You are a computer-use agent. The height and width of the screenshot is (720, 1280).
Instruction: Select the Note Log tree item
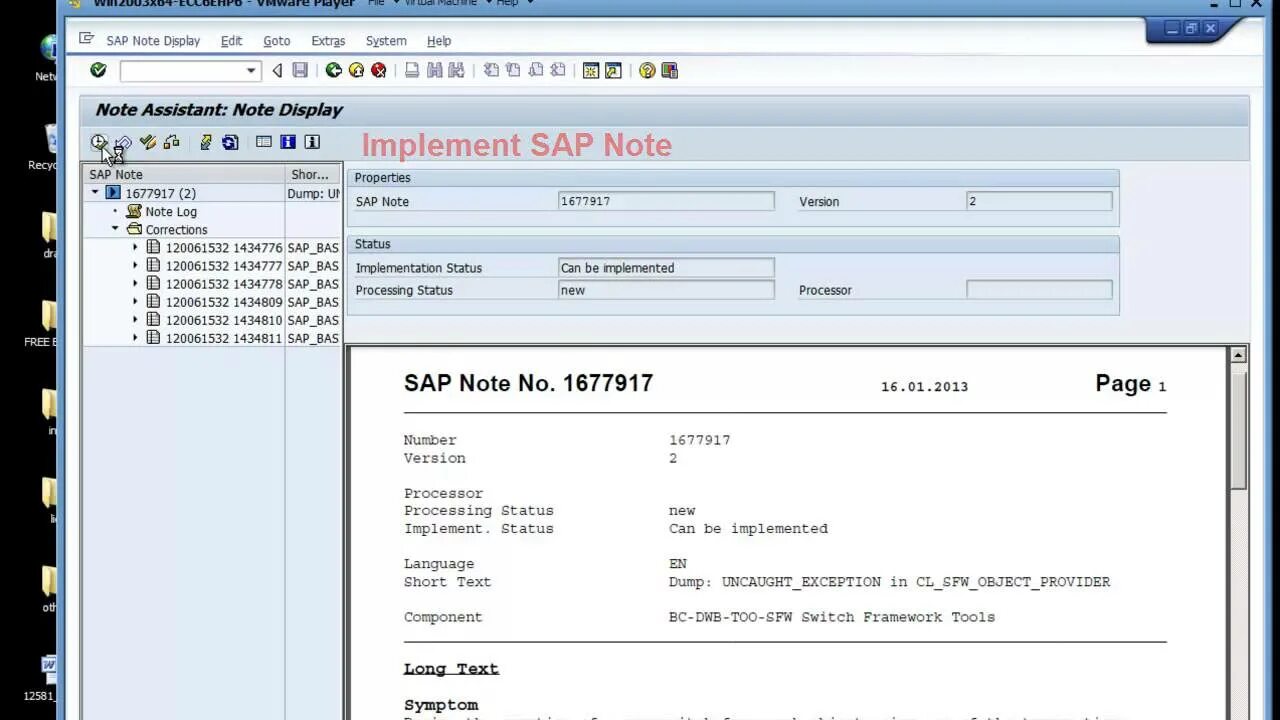point(171,211)
